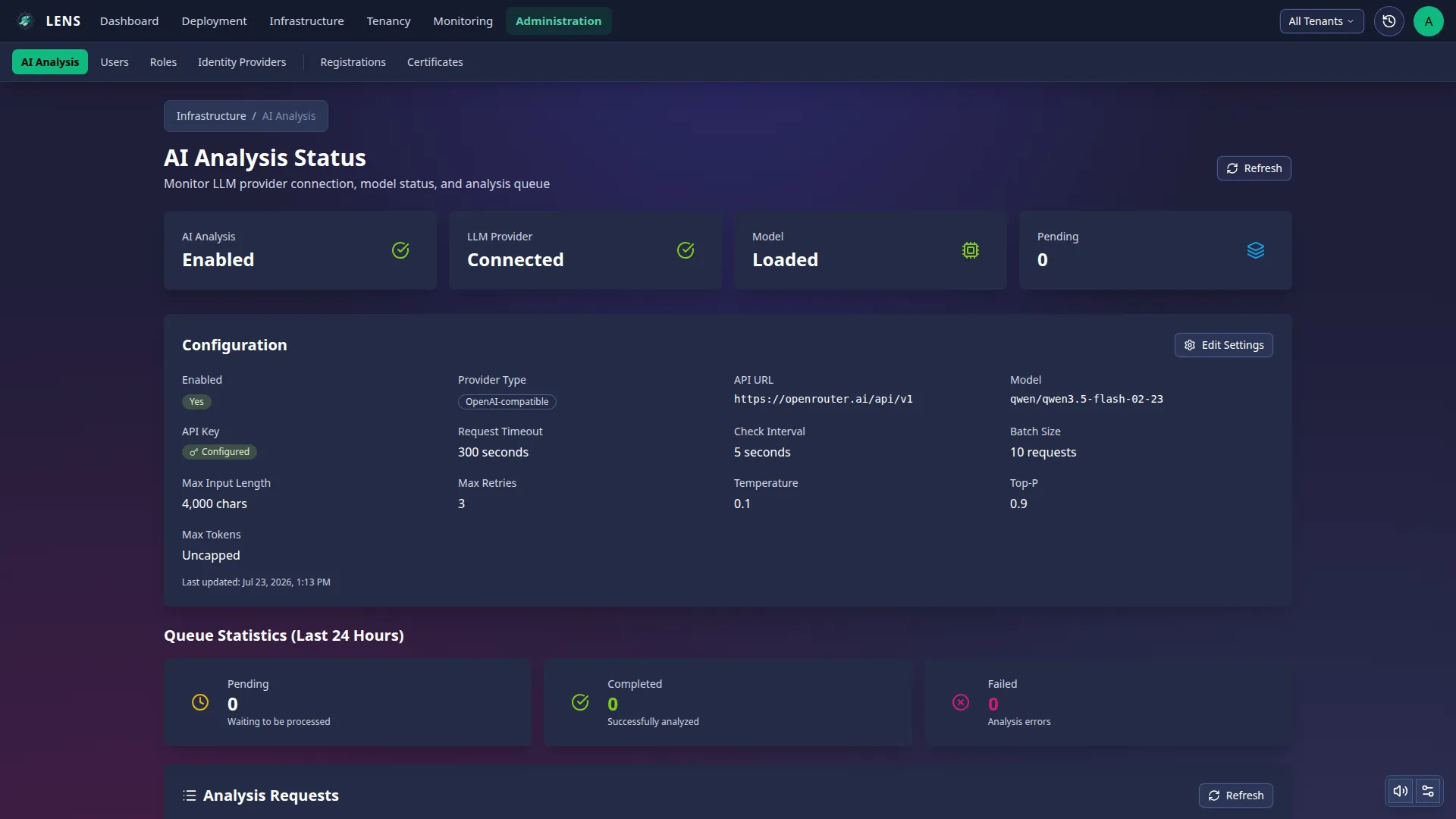Click the 'Yes' enabled badge

click(196, 402)
